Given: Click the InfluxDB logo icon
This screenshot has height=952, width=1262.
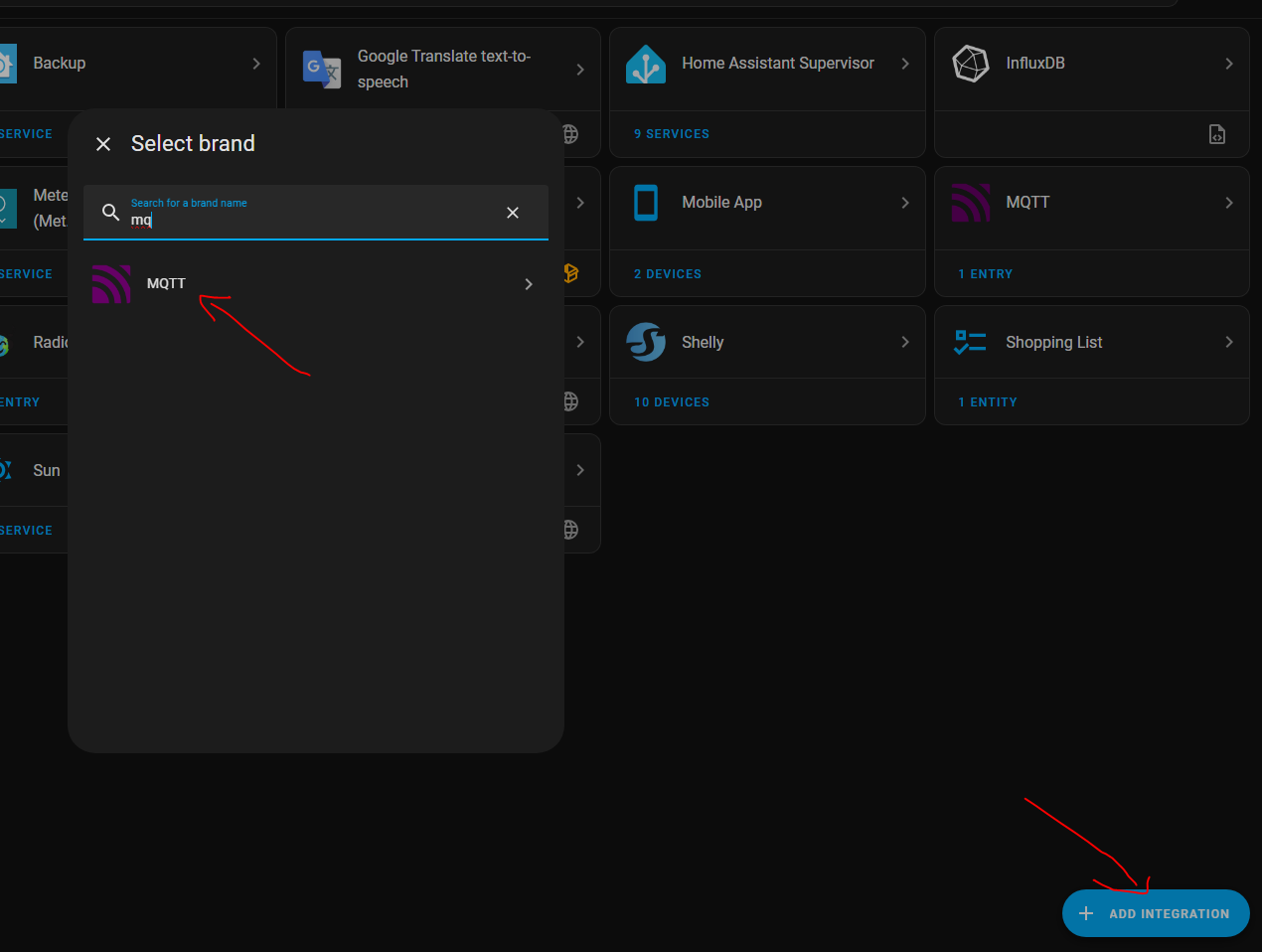Looking at the screenshot, I should tap(971, 64).
